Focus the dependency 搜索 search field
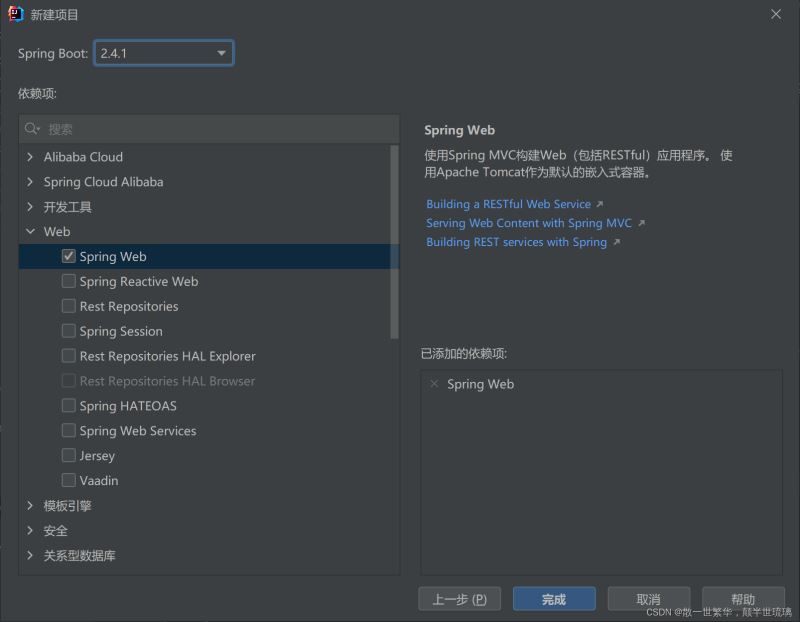The width and height of the screenshot is (800, 622). coord(210,129)
